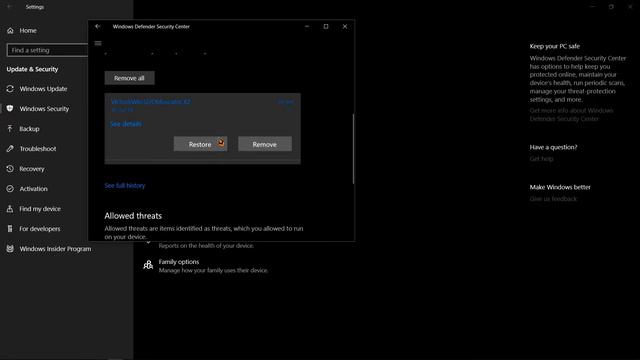Open the Recovery page
This screenshot has height=360, width=640.
31,169
